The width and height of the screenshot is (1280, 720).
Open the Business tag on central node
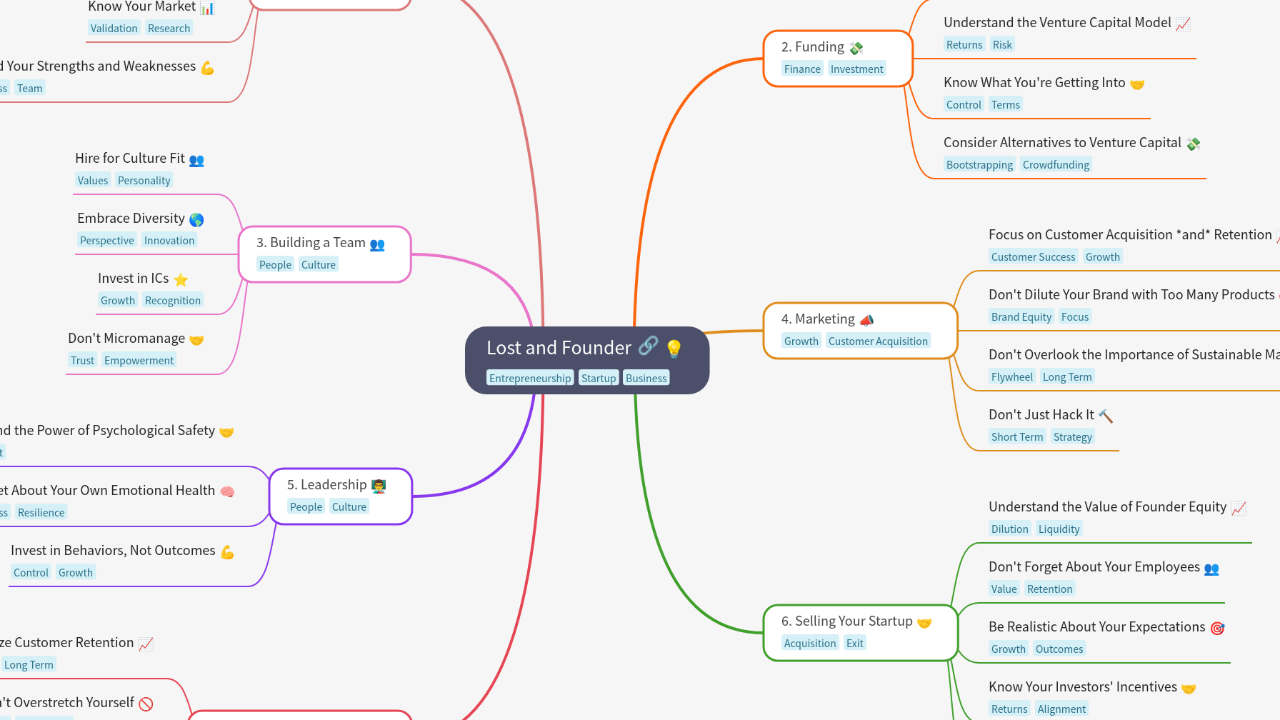click(x=646, y=378)
